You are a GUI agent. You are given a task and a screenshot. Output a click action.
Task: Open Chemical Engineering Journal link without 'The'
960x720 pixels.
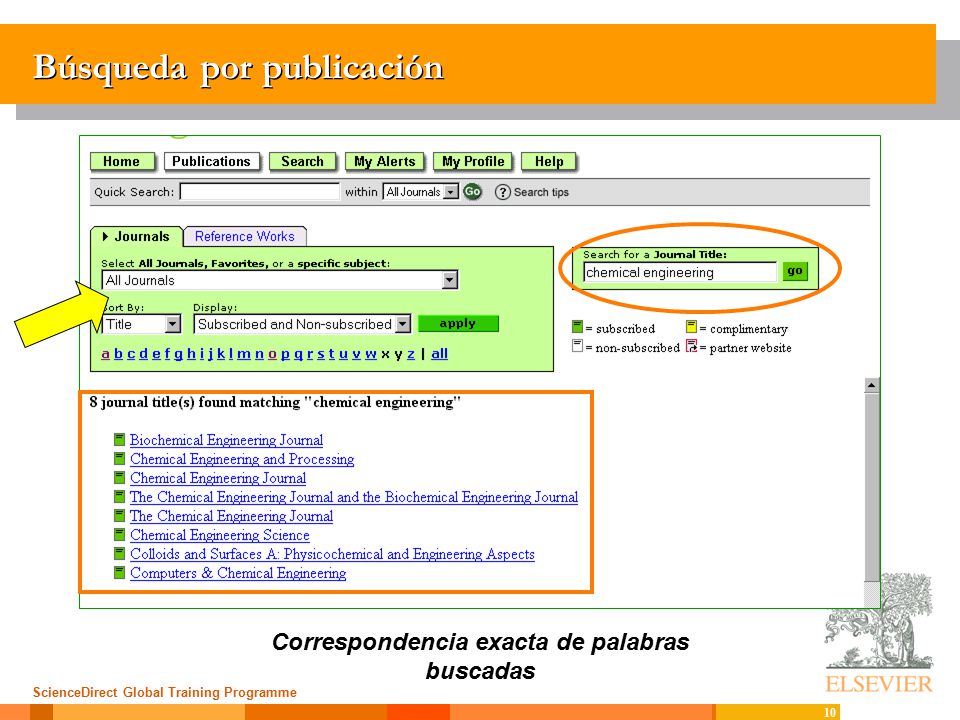218,478
